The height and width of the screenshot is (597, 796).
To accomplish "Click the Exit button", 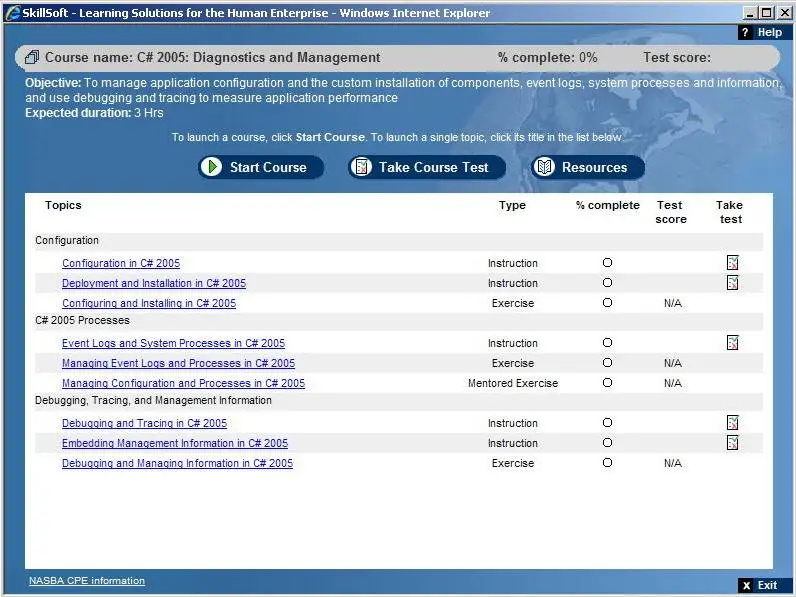I will coord(764,585).
